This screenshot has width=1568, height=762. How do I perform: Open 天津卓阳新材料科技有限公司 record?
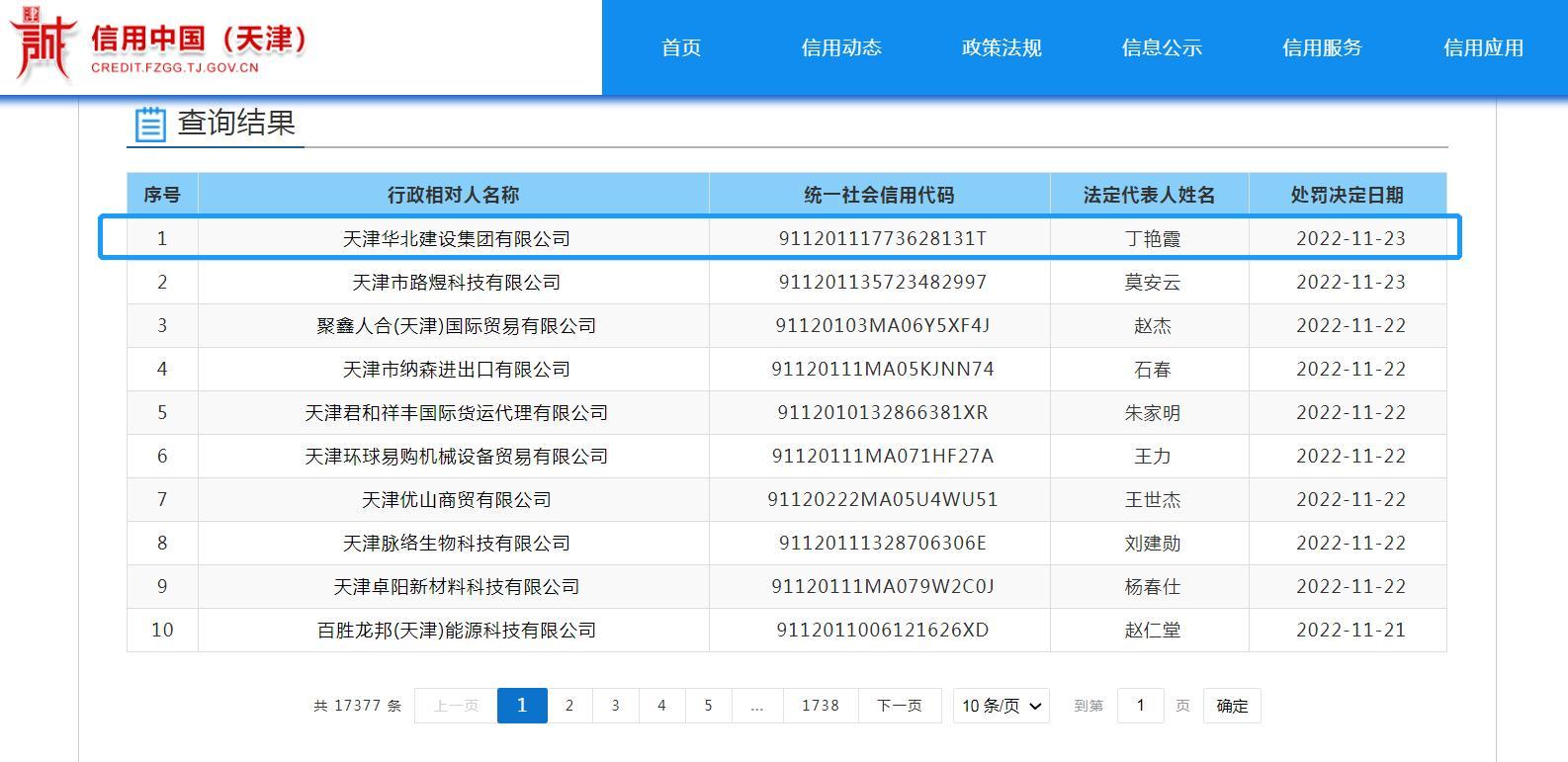pos(457,586)
